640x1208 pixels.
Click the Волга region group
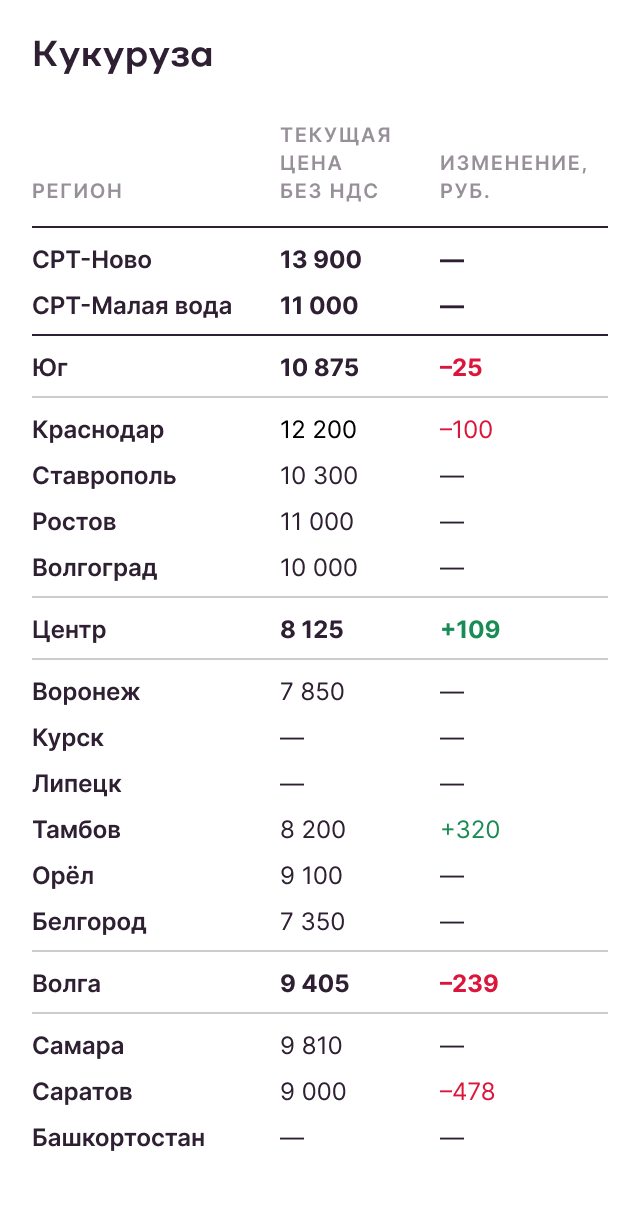[x=66, y=984]
